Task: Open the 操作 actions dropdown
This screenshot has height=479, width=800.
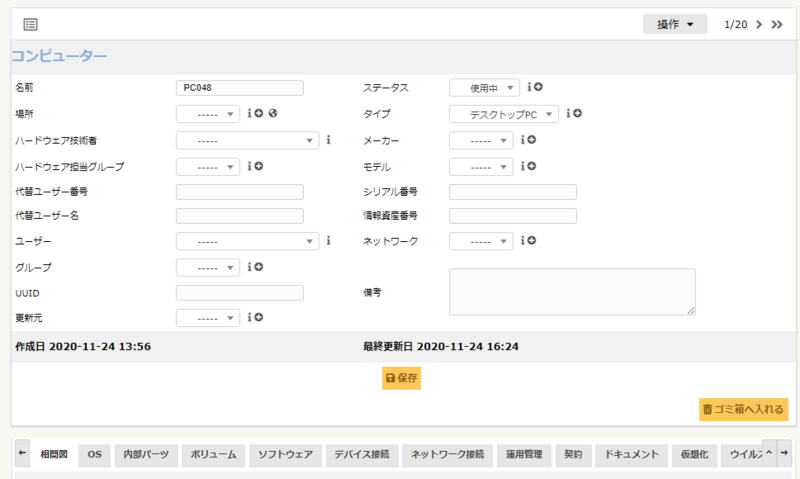Action: pos(675,24)
